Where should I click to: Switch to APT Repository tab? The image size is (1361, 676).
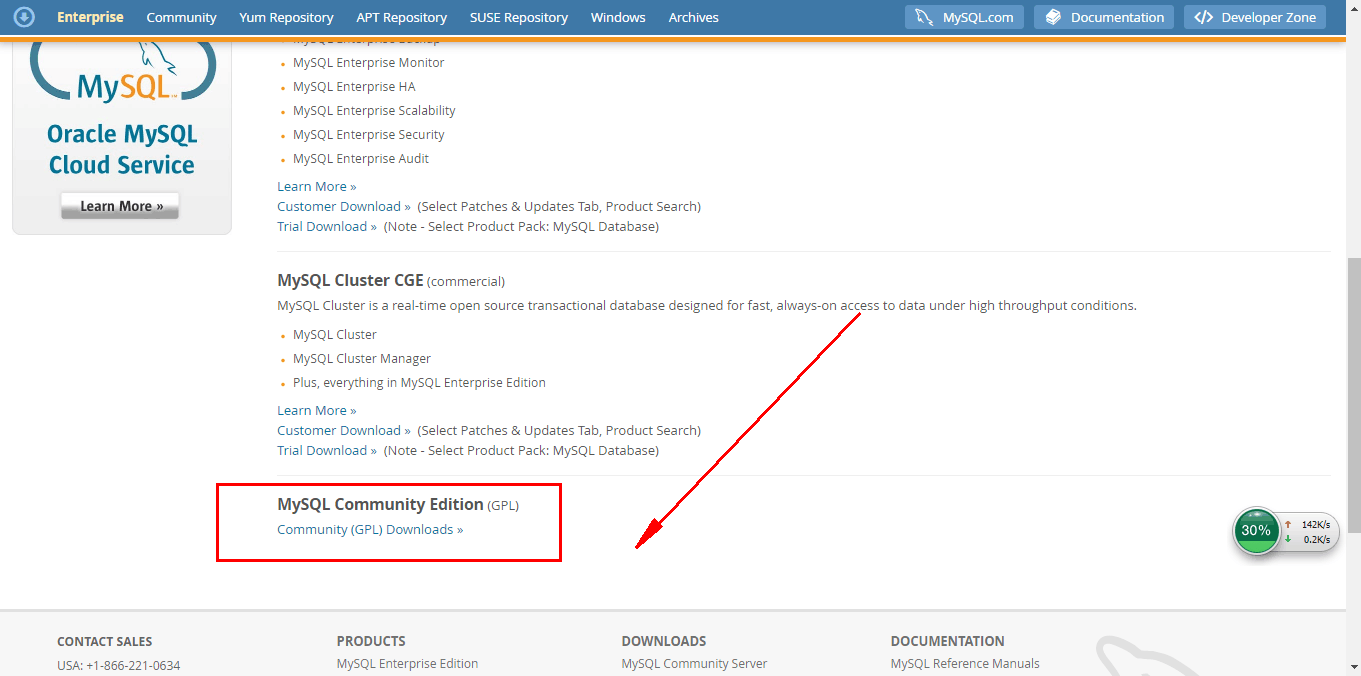pos(401,17)
